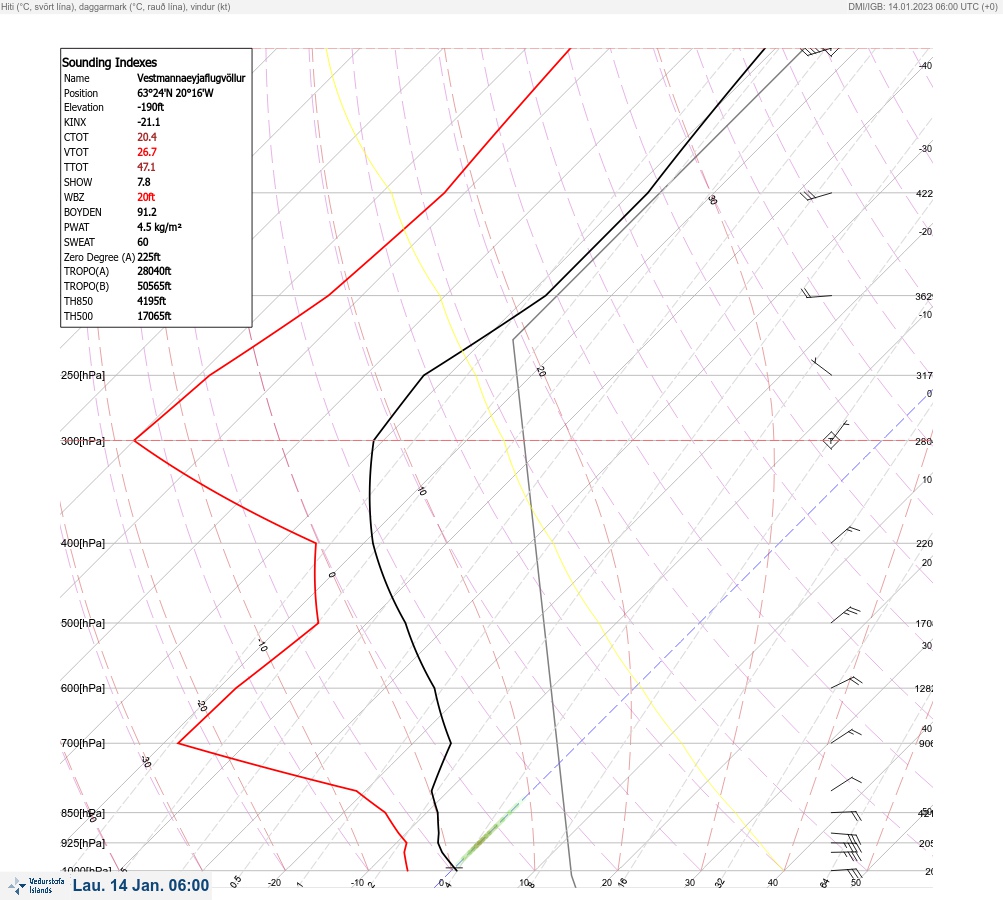Click the TH850 value 4195ft
This screenshot has width=1003, height=900.
point(152,301)
